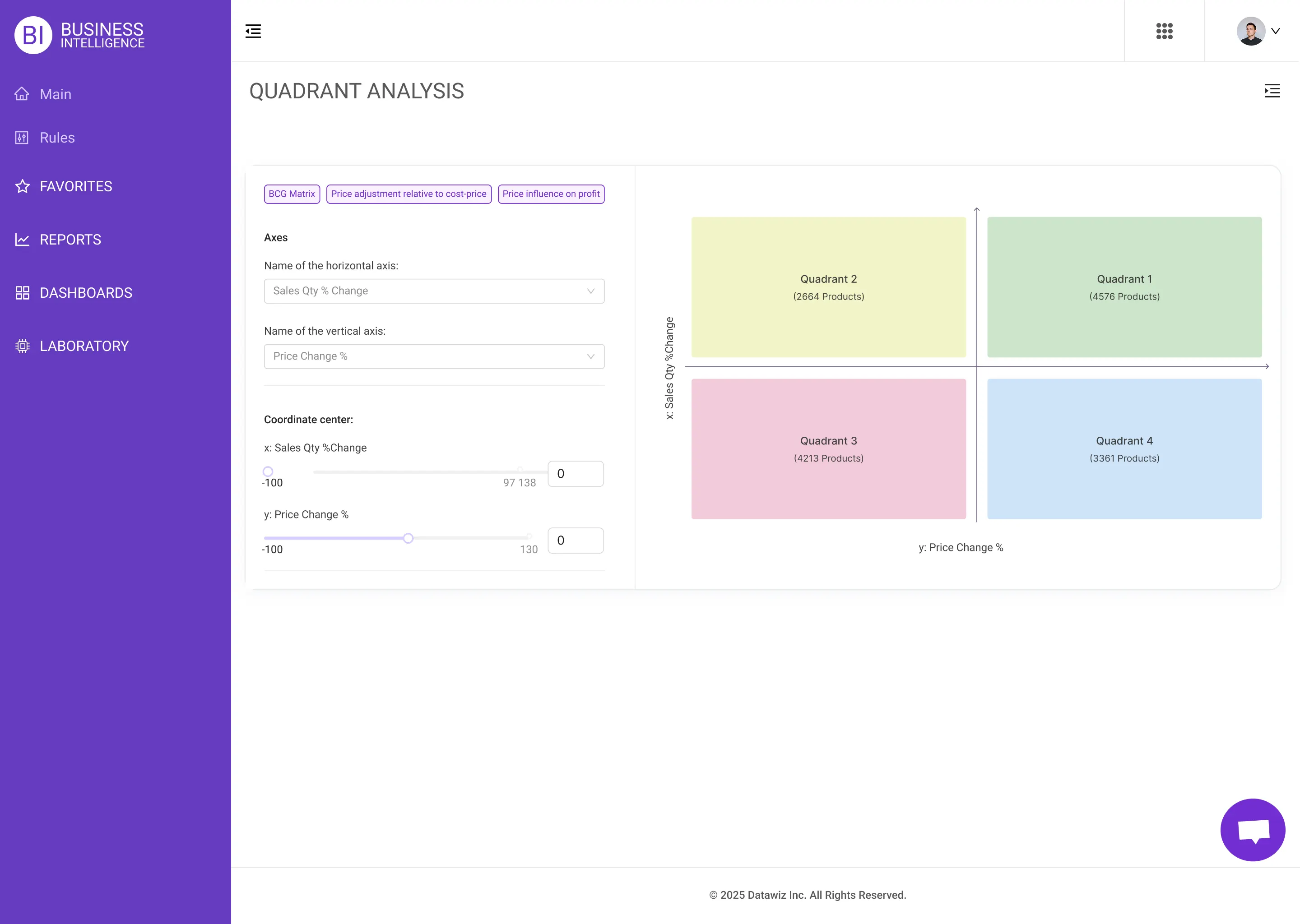Move the Sales Qty %Change slider handle
This screenshot has width=1300, height=924.
268,471
